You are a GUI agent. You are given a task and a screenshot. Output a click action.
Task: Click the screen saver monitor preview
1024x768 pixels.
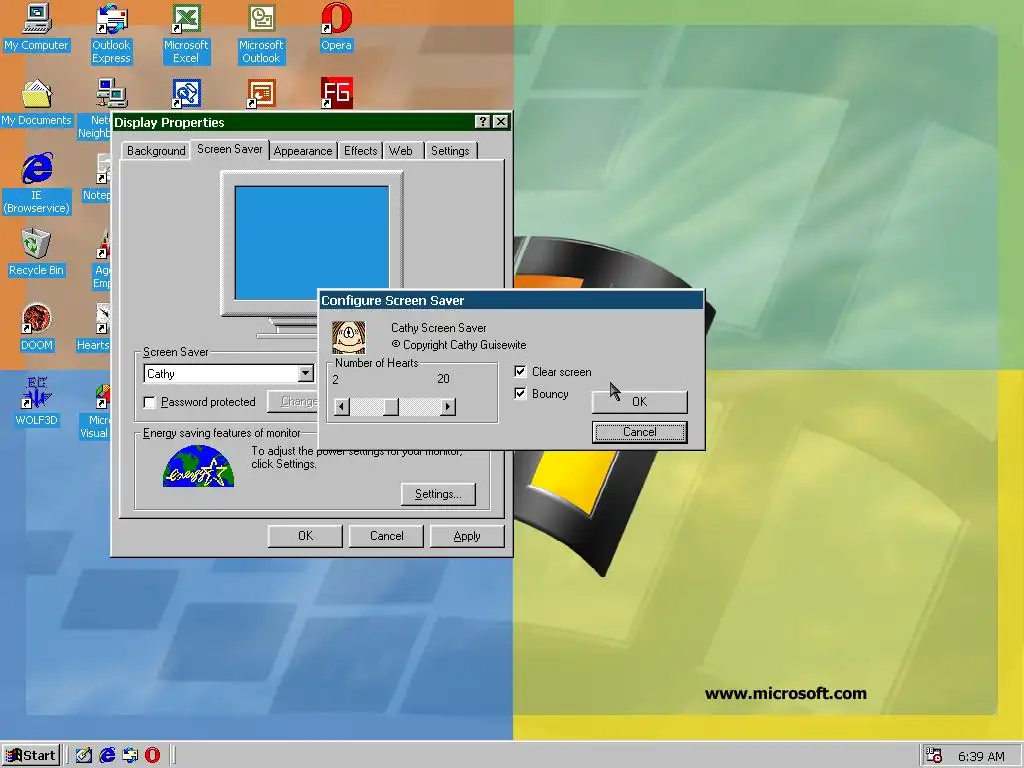point(312,243)
